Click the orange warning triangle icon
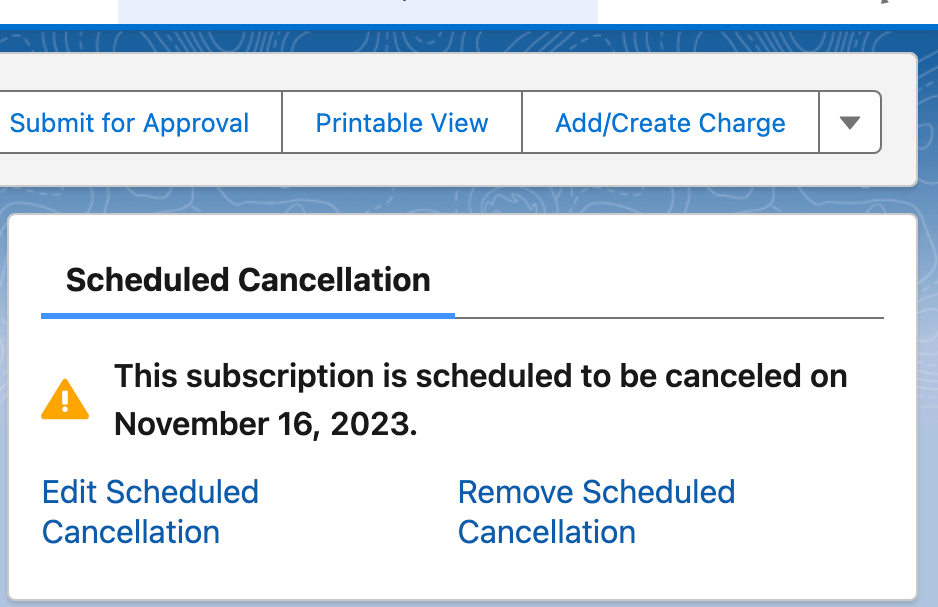This screenshot has height=607, width=938. point(65,399)
